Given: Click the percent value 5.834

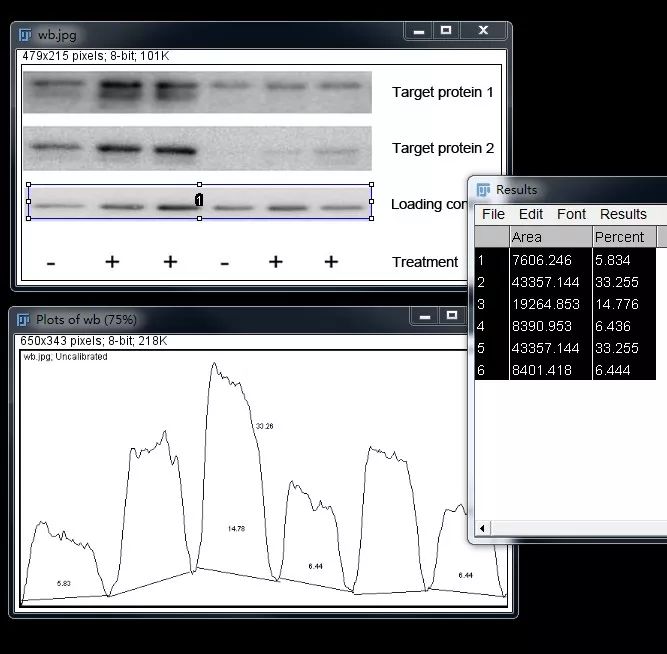Looking at the screenshot, I should click(x=613, y=260).
